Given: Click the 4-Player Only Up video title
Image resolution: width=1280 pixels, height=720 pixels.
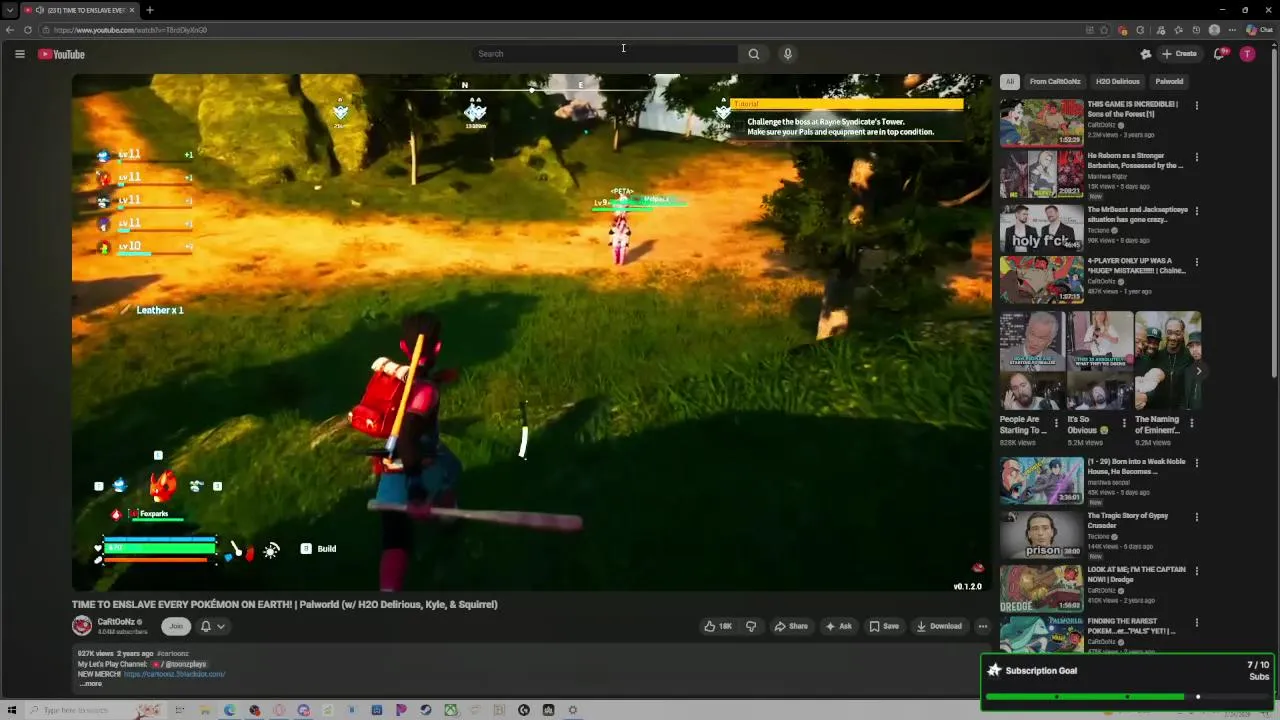Looking at the screenshot, I should pos(1137,265).
